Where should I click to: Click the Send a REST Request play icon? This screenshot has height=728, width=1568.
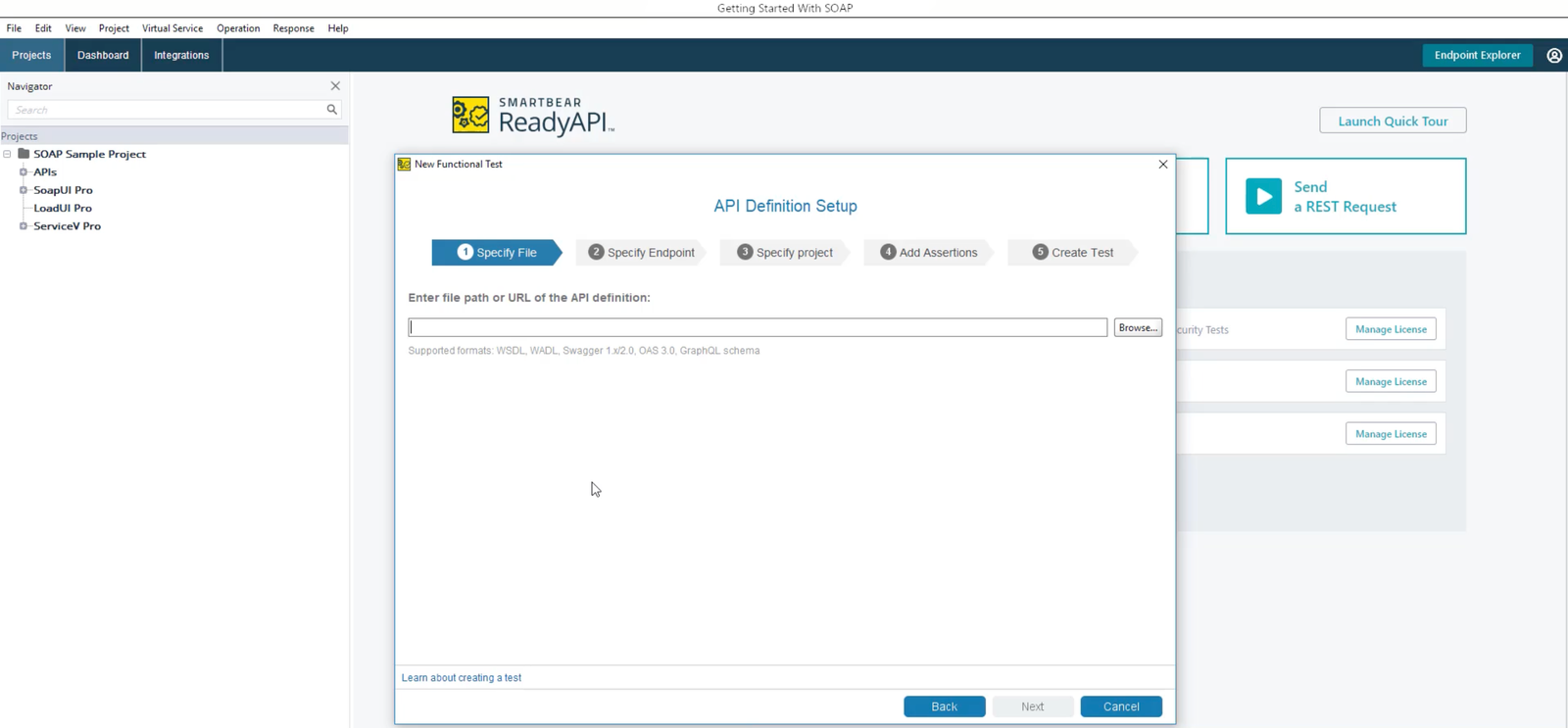1263,196
